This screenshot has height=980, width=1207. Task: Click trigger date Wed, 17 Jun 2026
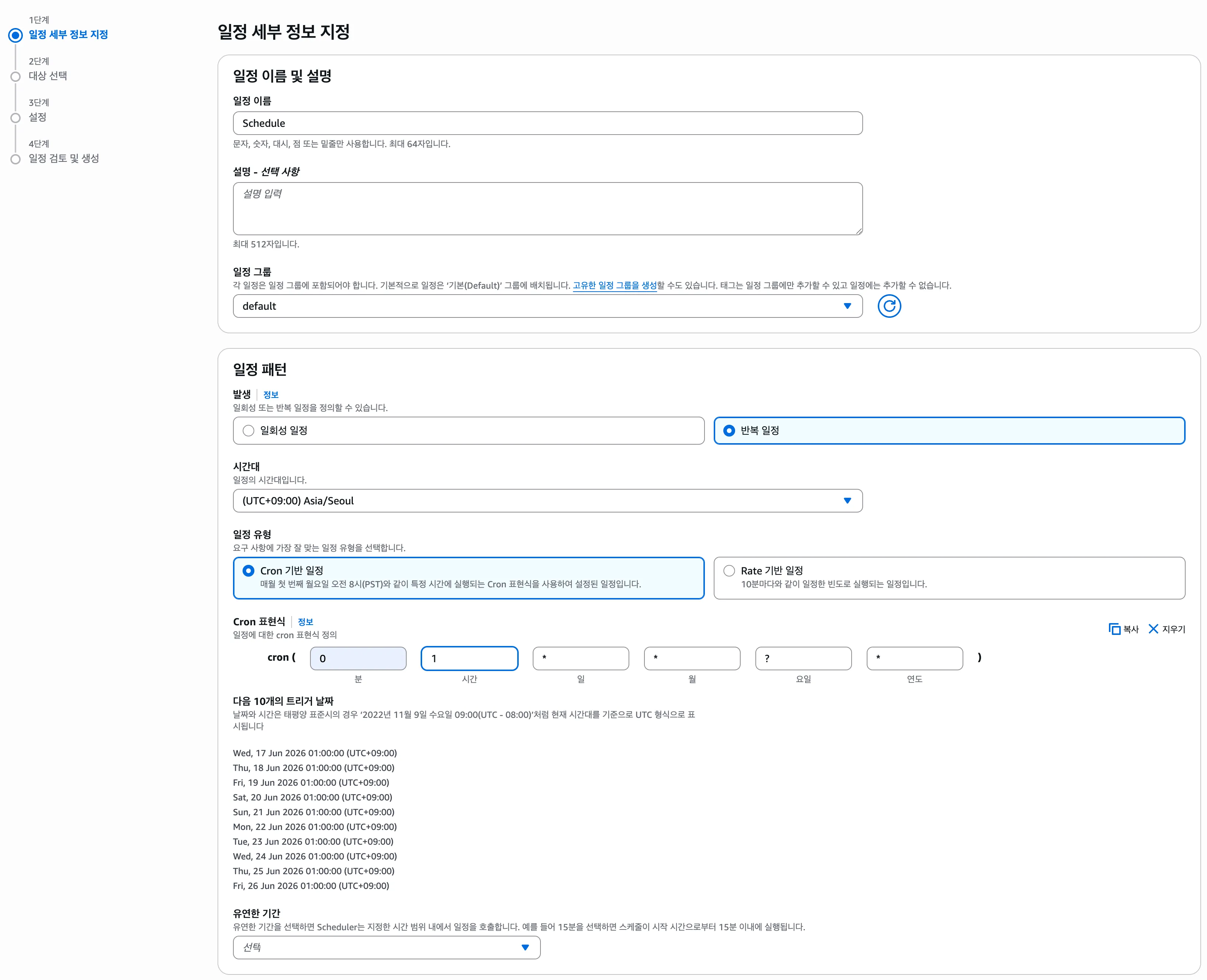click(315, 753)
